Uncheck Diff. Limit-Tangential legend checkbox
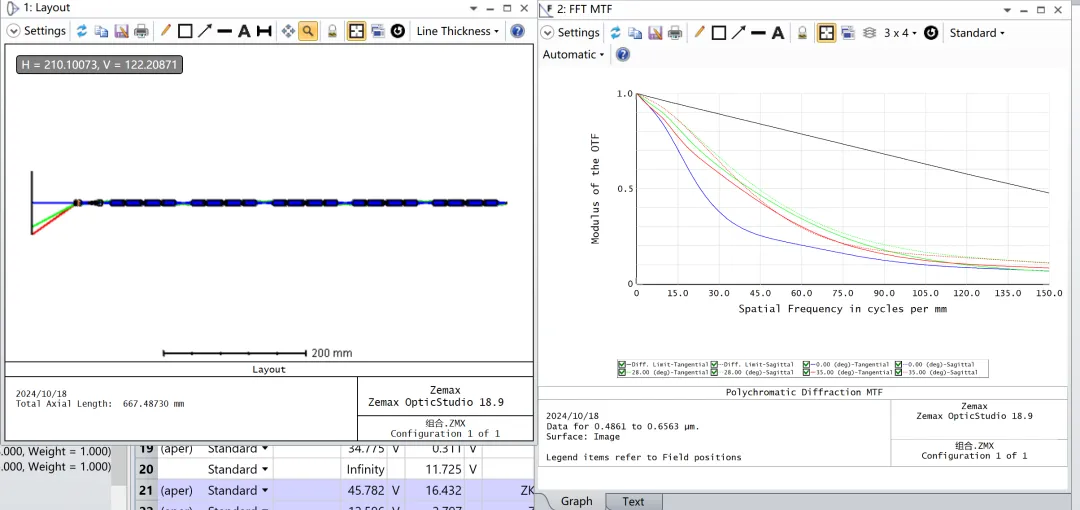Viewport: 1080px width, 510px height. 622,364
